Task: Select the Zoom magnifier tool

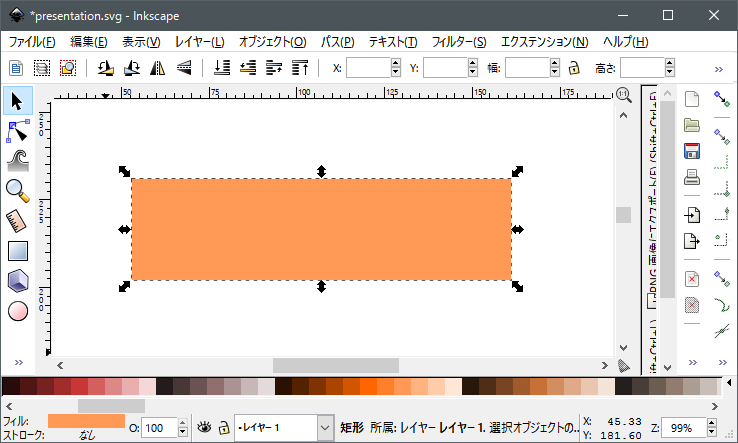Action: click(x=18, y=191)
